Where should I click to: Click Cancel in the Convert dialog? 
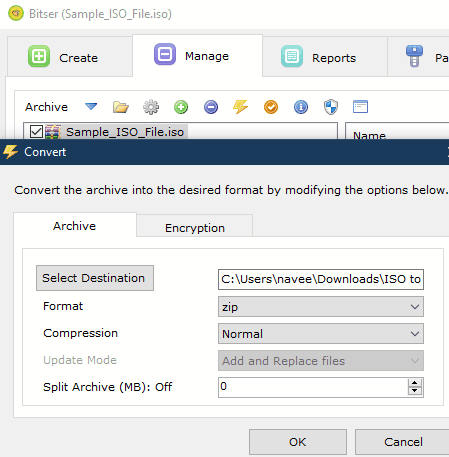point(403,442)
